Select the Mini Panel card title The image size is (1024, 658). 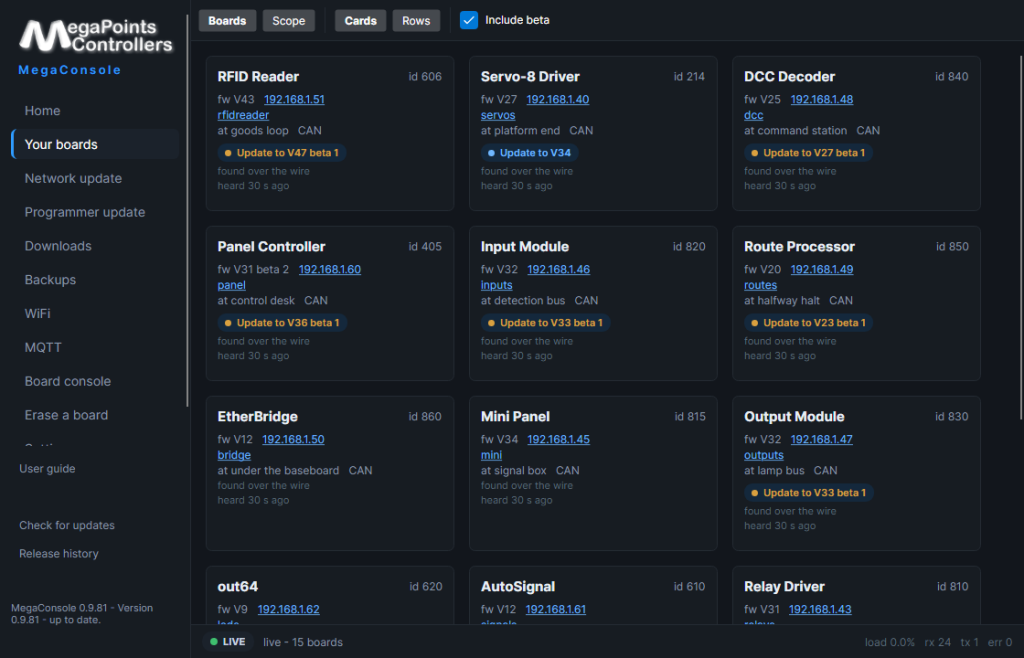point(515,416)
